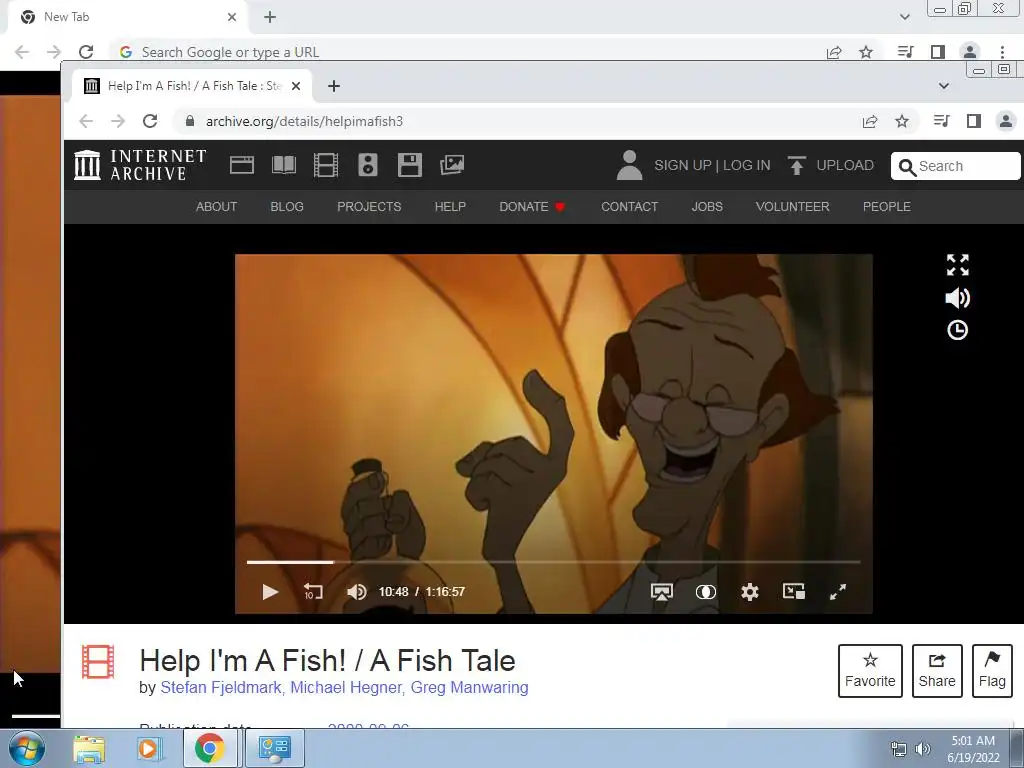Open Windows Media Player from taskbar
Image resolution: width=1024 pixels, height=768 pixels.
tap(148, 748)
